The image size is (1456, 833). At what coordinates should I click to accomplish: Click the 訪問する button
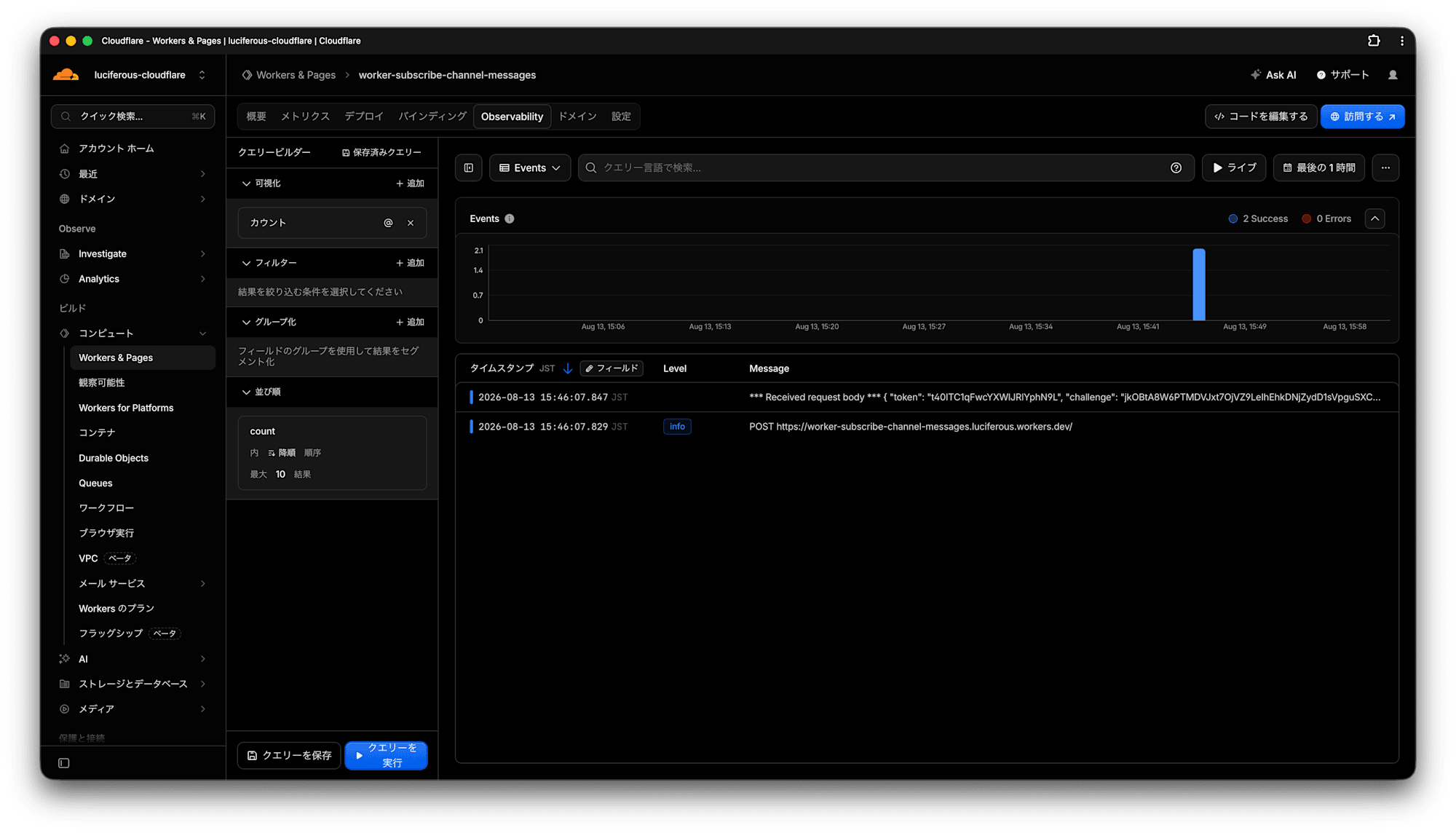pos(1362,117)
